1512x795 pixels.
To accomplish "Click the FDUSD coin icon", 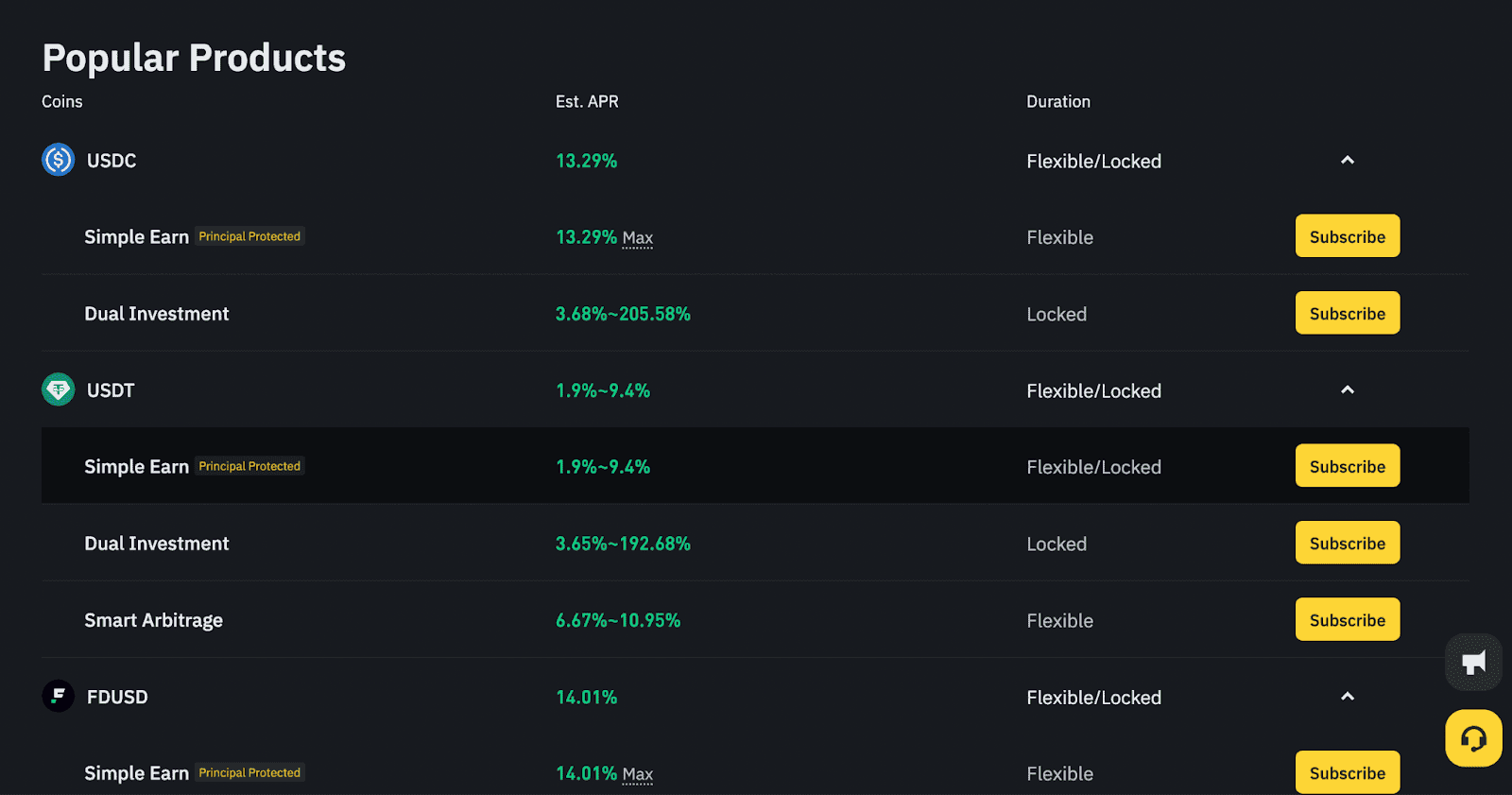I will (57, 696).
